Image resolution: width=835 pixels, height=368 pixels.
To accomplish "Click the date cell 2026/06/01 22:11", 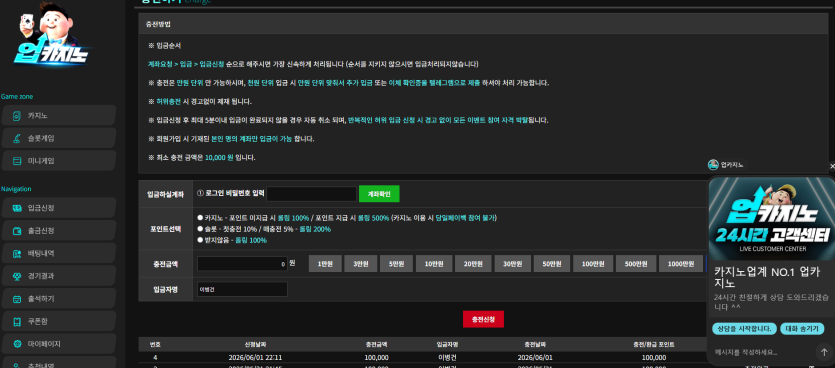I will click(x=255, y=357).
